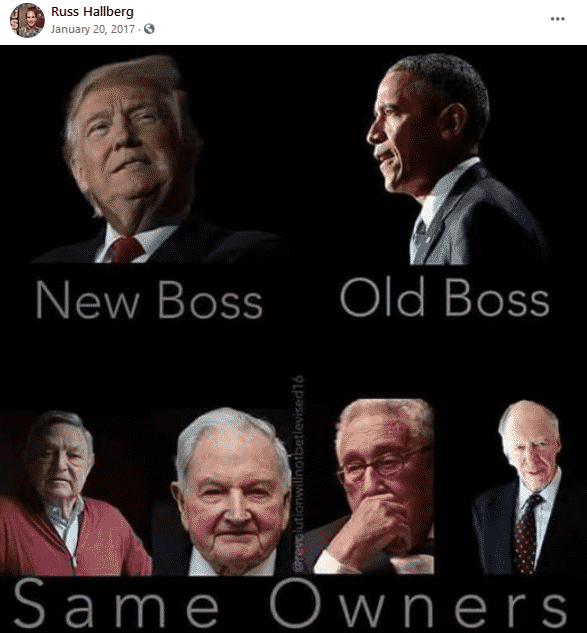Select the side-profile portrait above "Old Boss"
Image resolution: width=587 pixels, height=633 pixels.
[x=456, y=159]
